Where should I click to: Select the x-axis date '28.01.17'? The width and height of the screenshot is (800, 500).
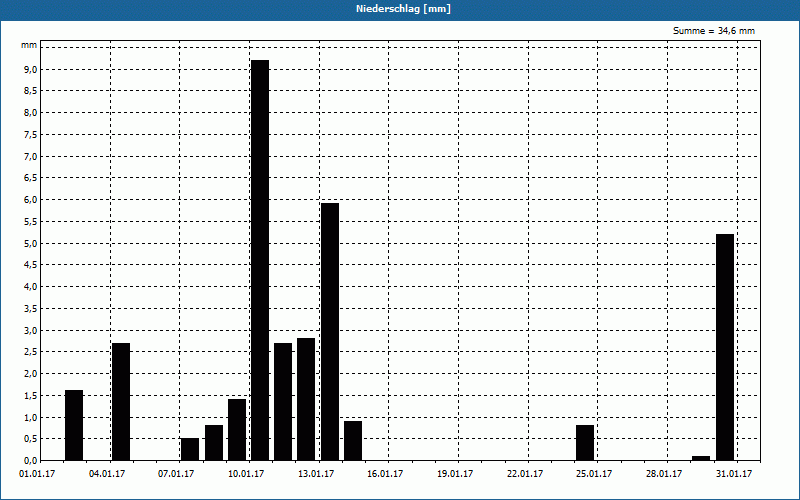click(x=664, y=474)
